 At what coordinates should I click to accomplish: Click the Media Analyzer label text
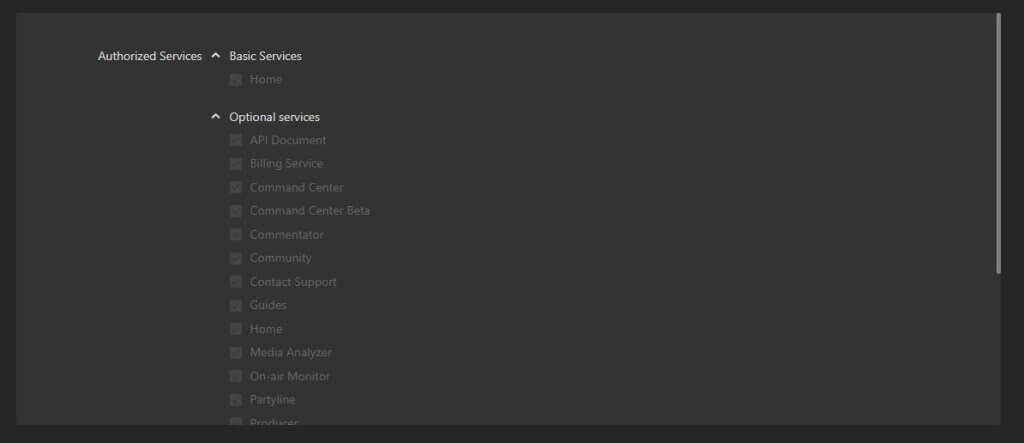click(x=290, y=353)
